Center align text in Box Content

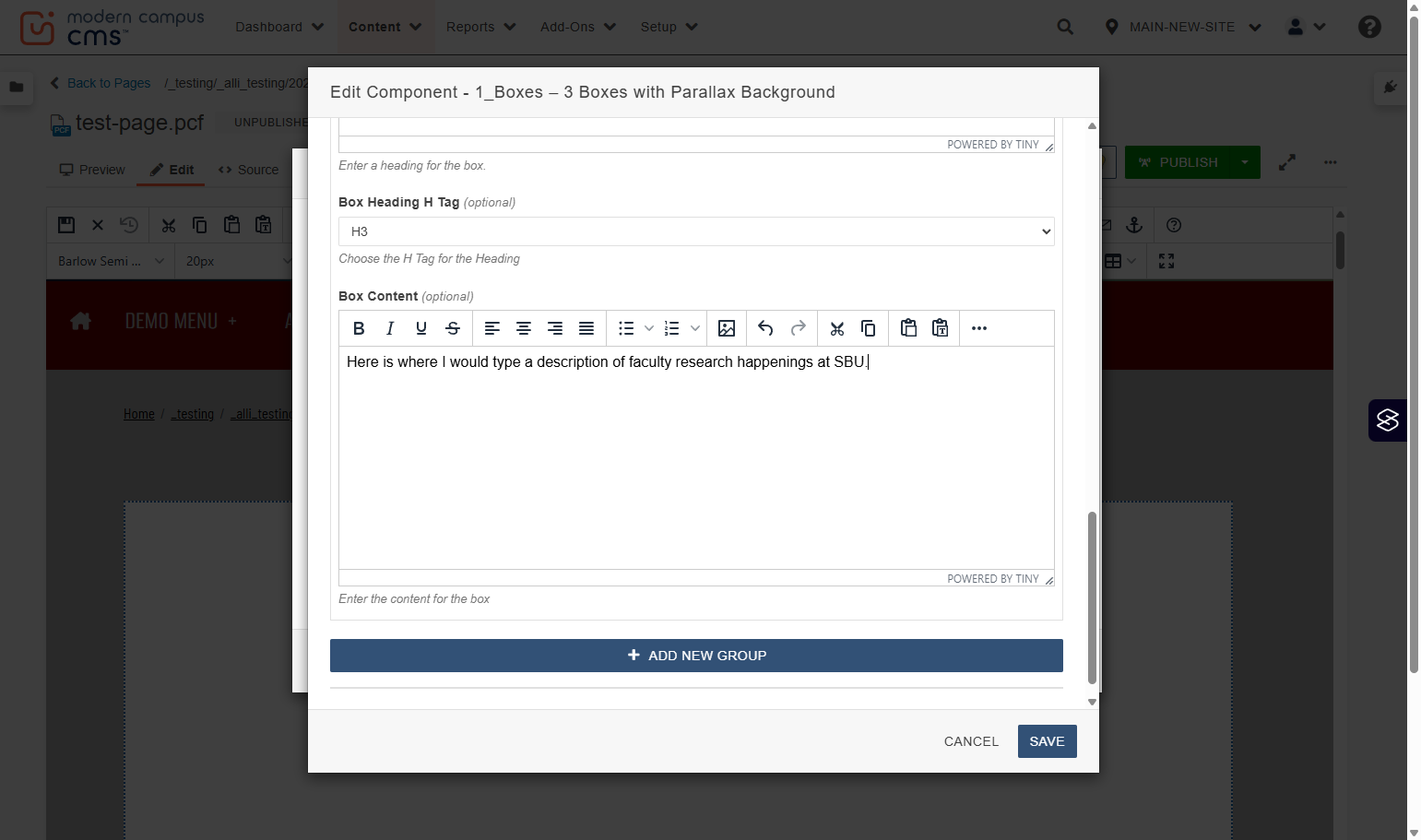524,328
